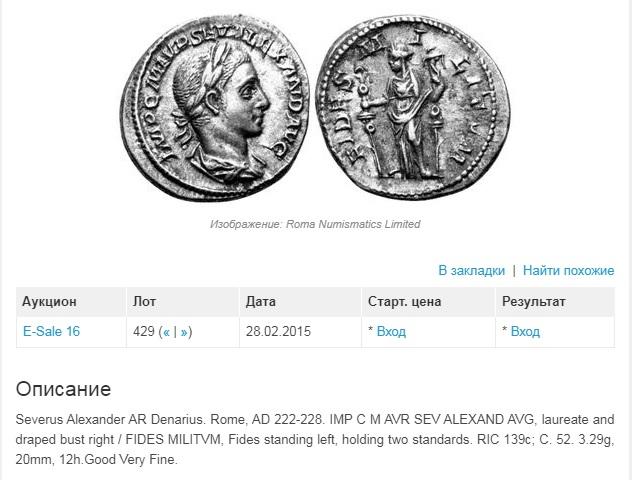632x480 pixels.
Task: Find similar coins via Найти похожие
Action: point(568,270)
